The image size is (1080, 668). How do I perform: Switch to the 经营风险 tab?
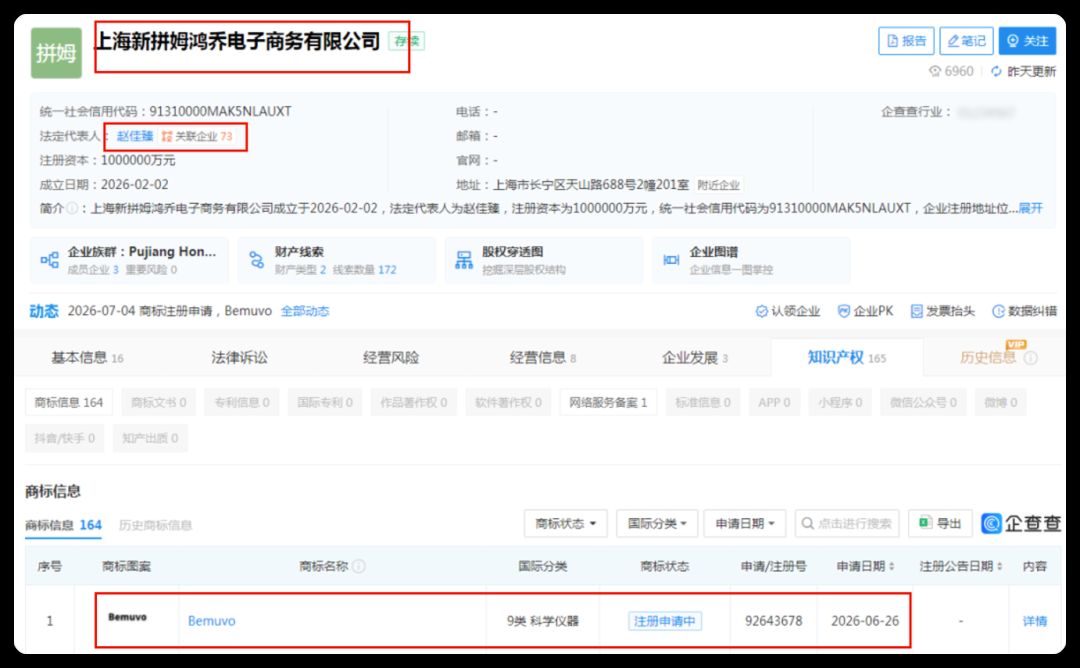[391, 357]
